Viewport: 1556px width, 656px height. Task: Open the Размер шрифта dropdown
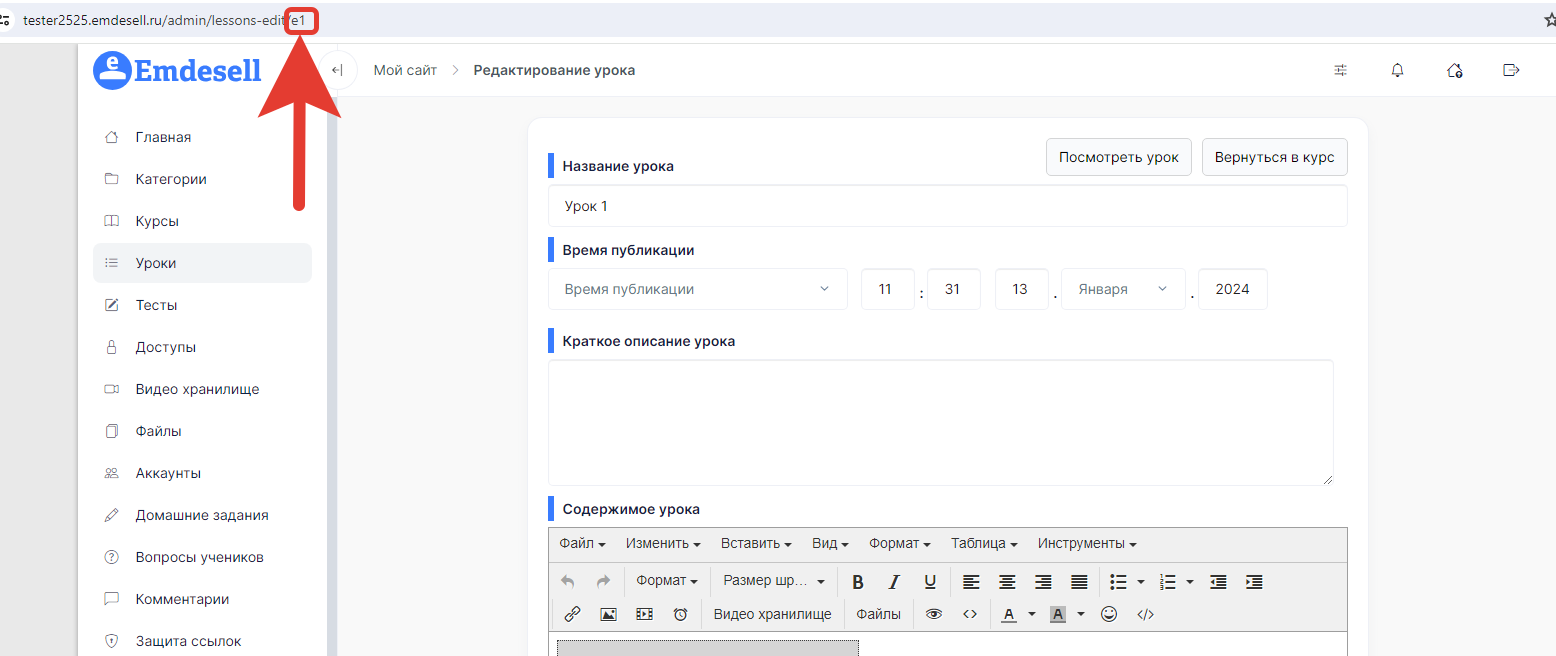click(775, 581)
